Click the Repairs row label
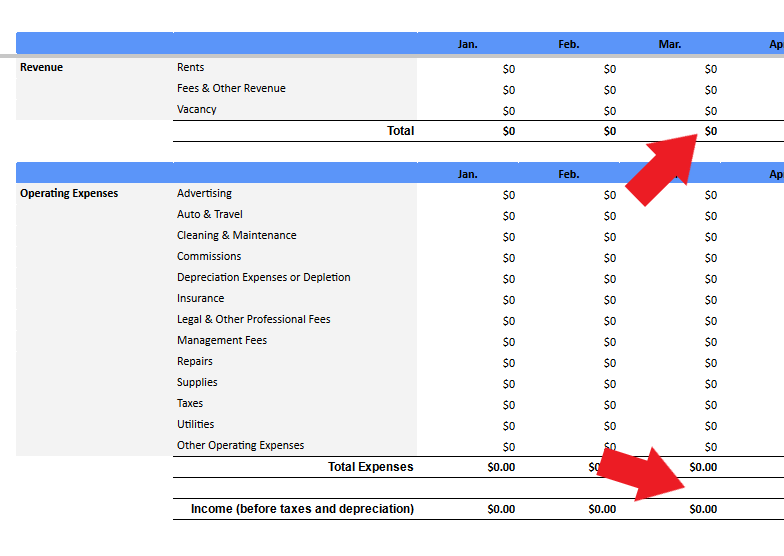 pyautogui.click(x=194, y=362)
